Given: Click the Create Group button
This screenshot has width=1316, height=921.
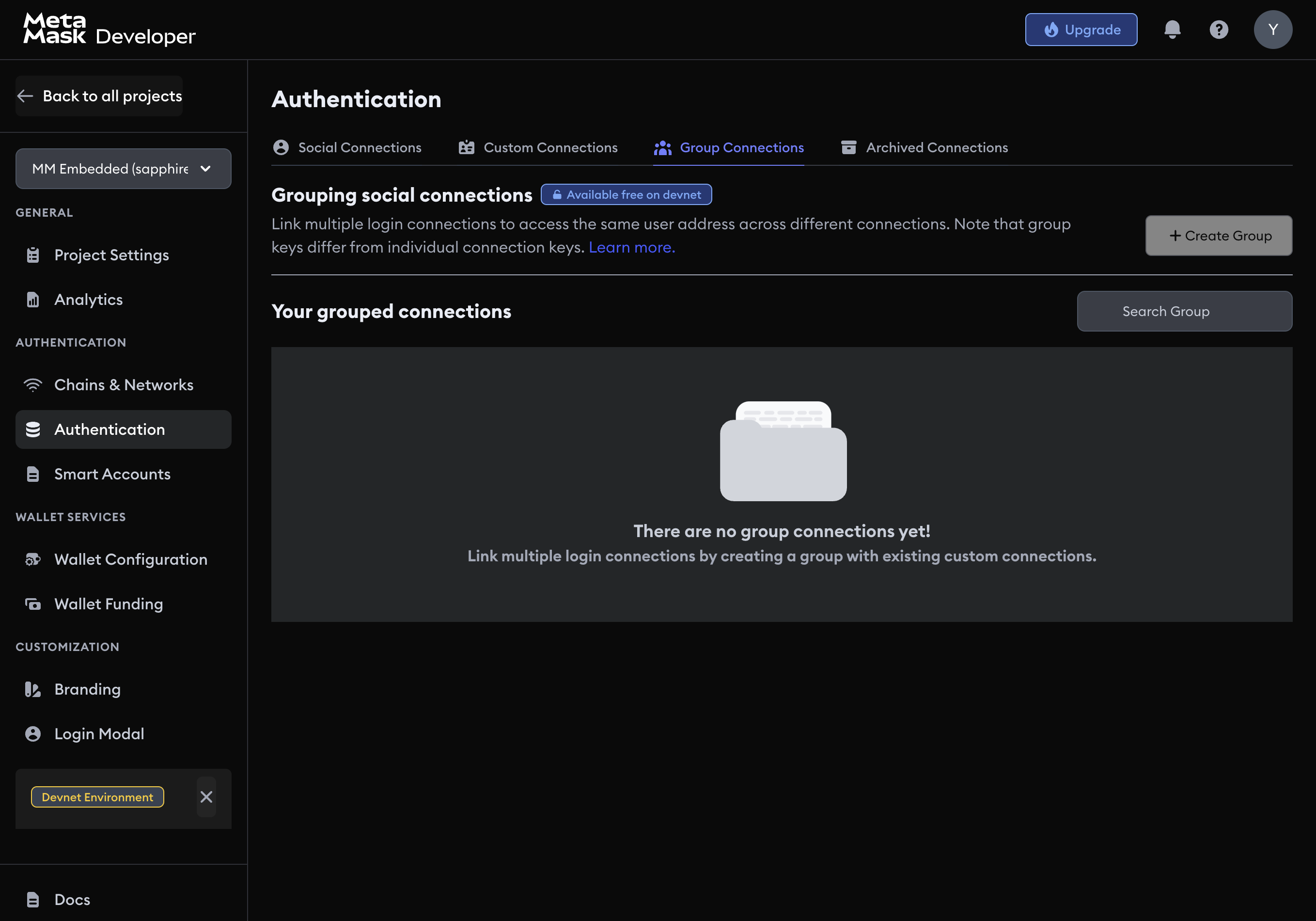Looking at the screenshot, I should pyautogui.click(x=1219, y=236).
